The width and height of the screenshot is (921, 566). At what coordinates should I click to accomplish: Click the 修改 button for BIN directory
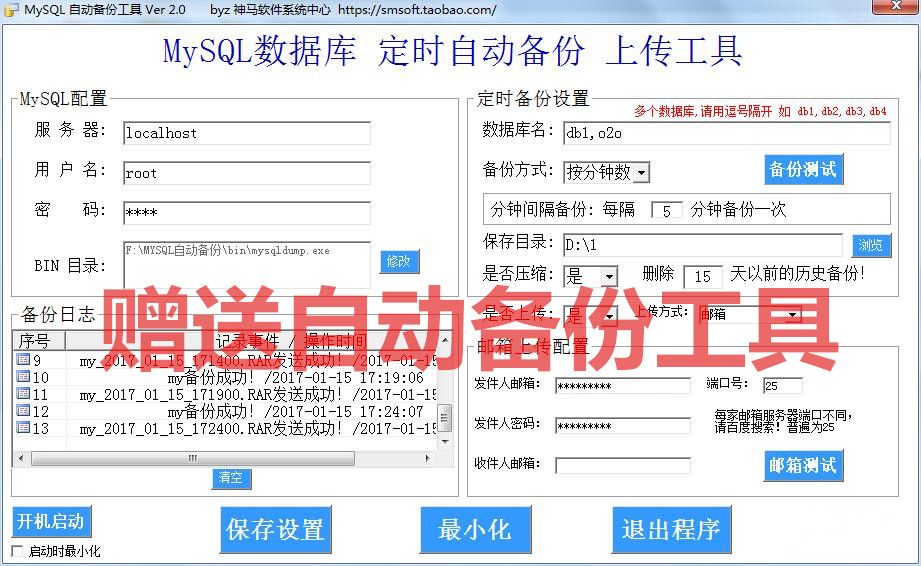click(x=399, y=261)
